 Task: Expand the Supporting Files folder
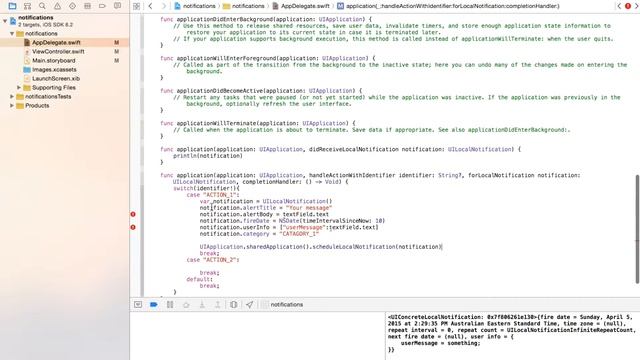19,87
